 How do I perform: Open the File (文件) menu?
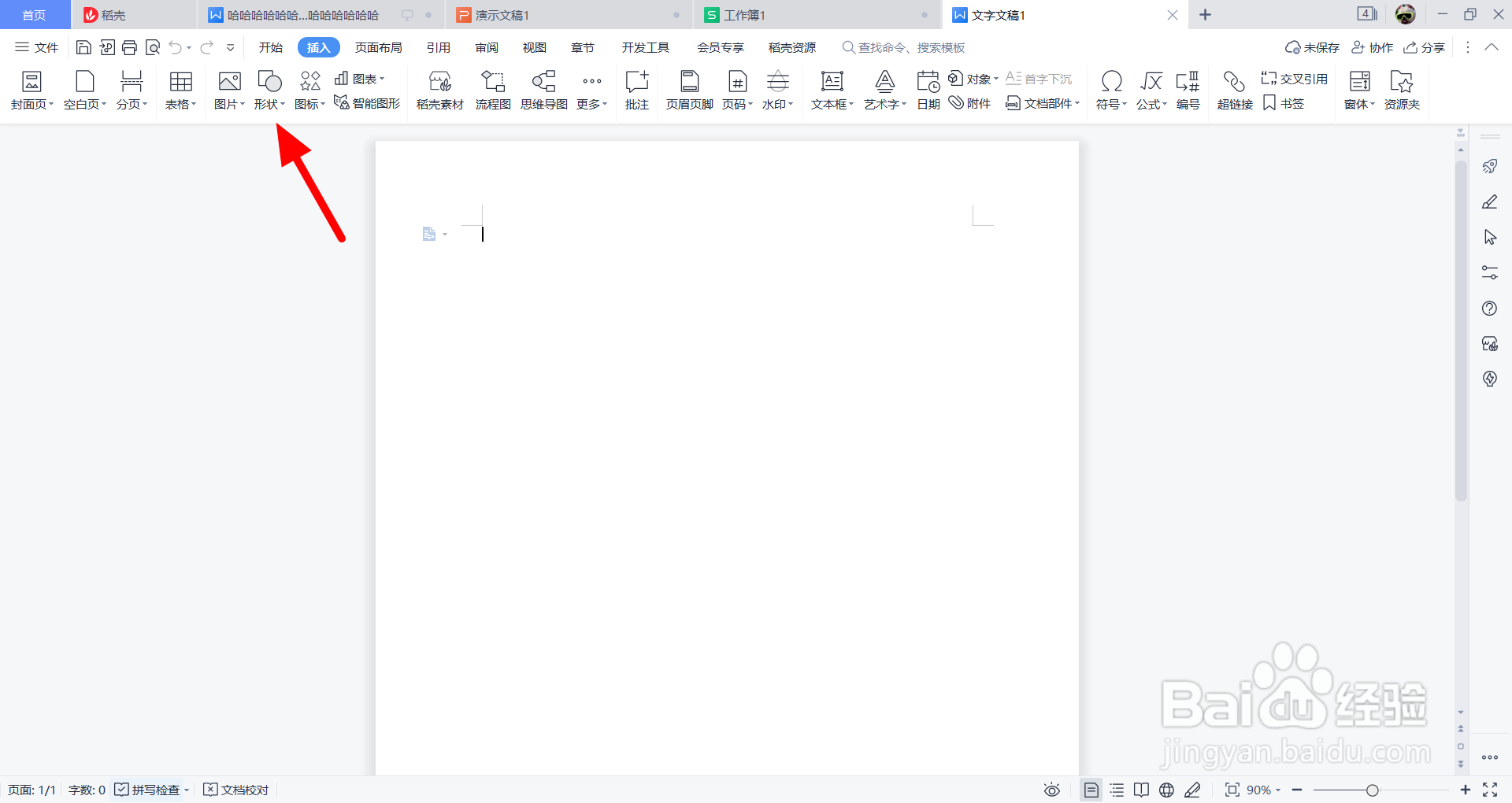[37, 48]
